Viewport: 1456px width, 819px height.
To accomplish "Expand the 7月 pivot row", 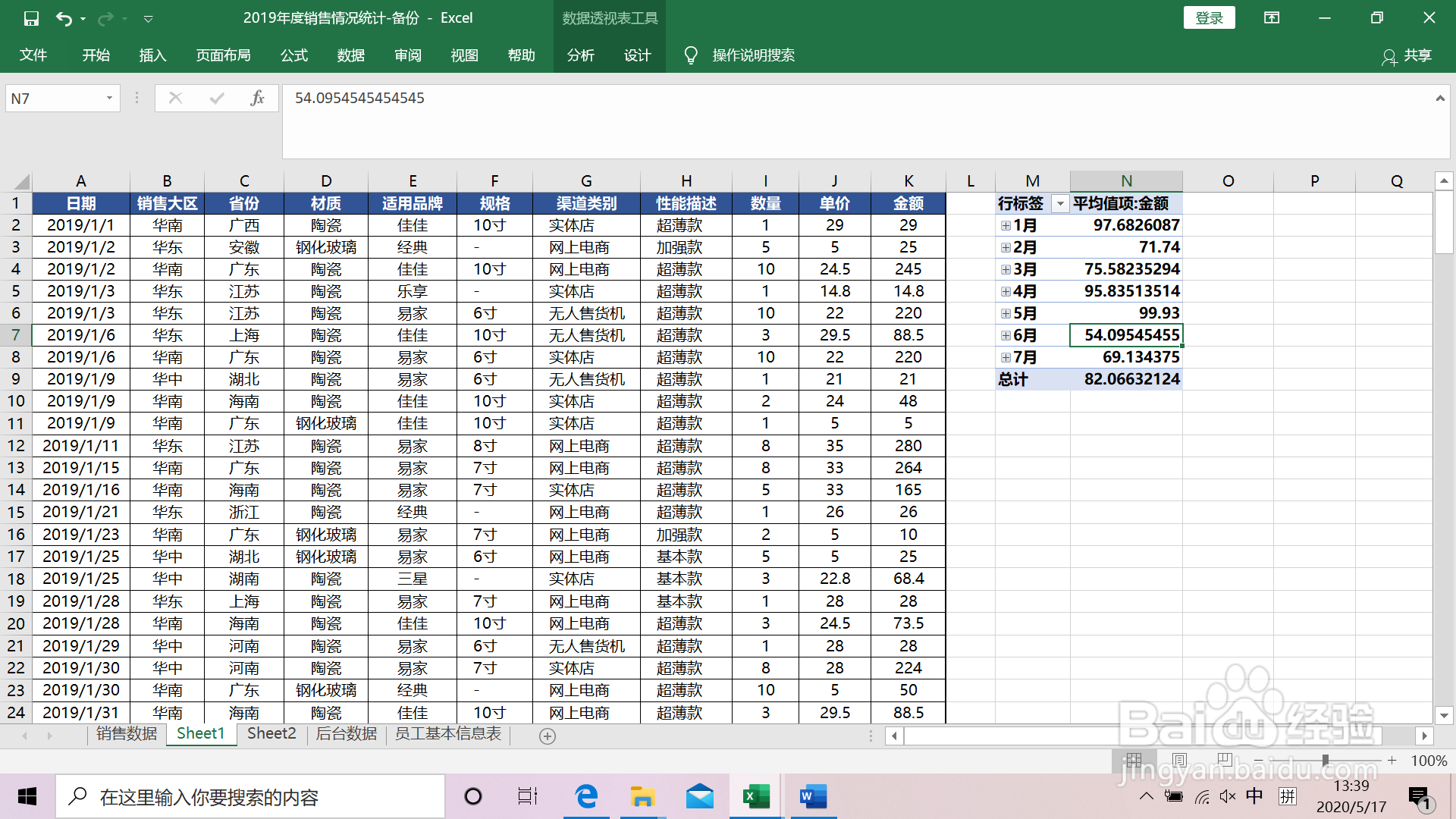I will (x=1006, y=358).
